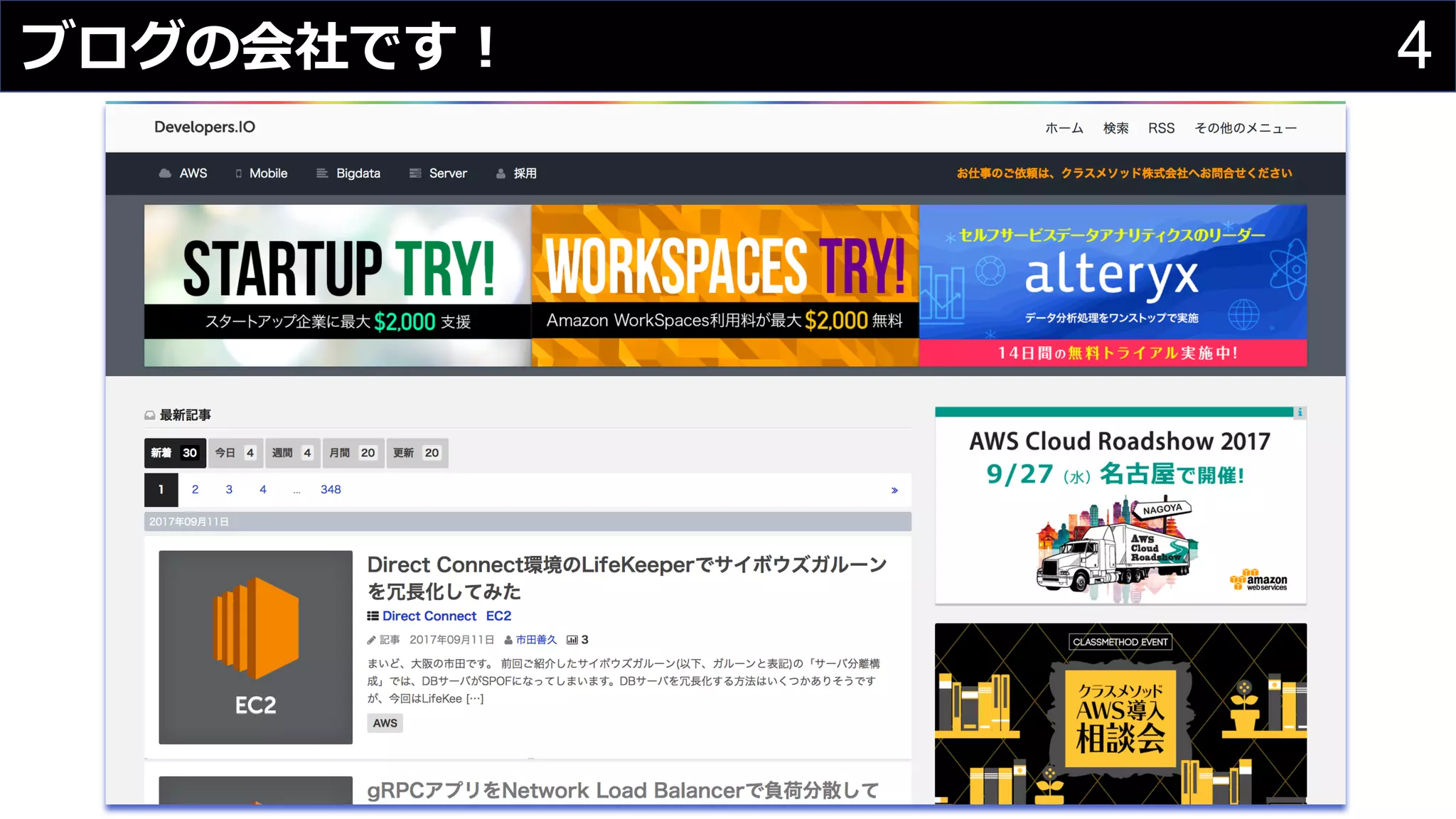Select the Mobile category in navbar
This screenshot has width=1456, height=819.
pyautogui.click(x=268, y=173)
